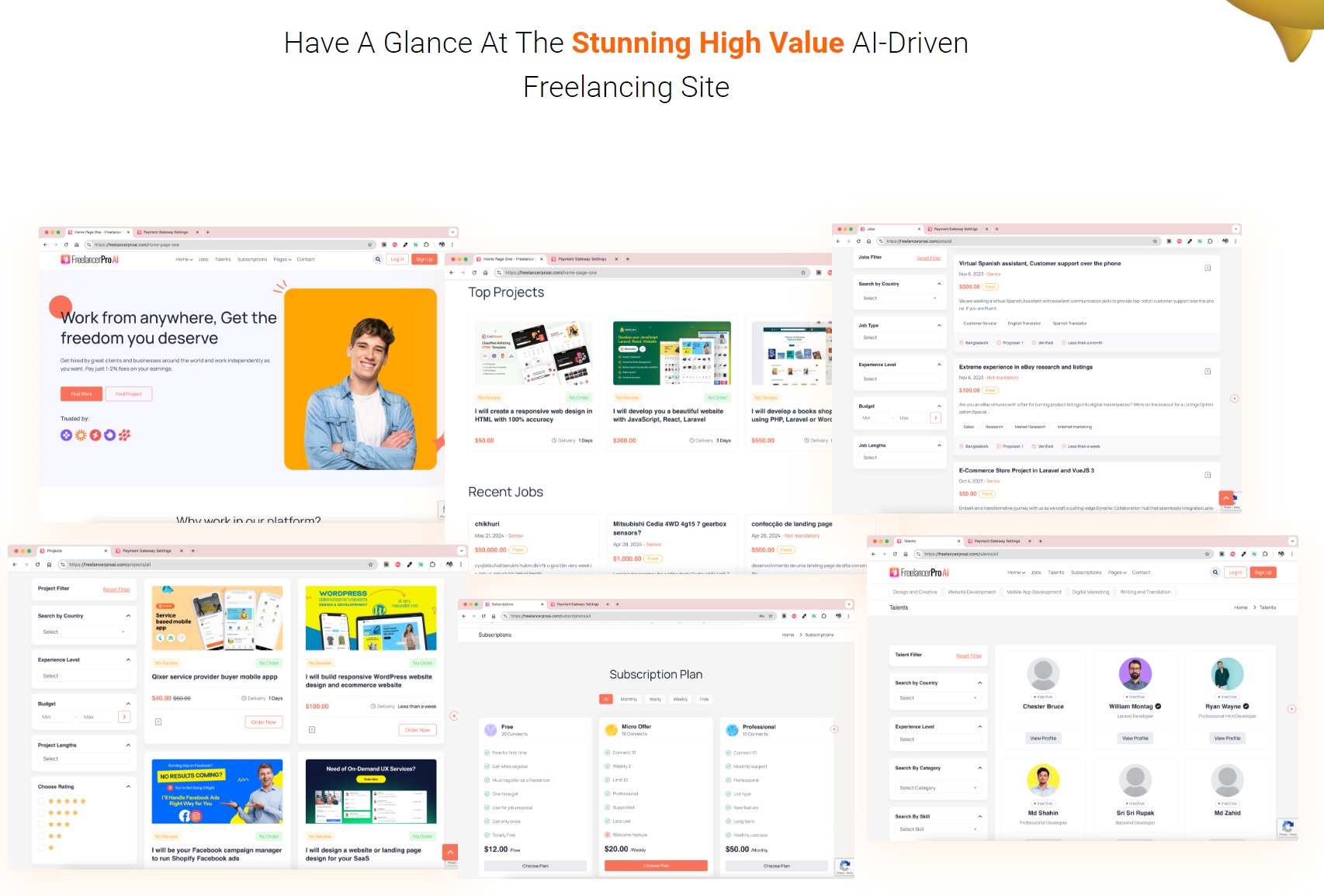Click Contact in Talents window navbar

pos(1141,573)
